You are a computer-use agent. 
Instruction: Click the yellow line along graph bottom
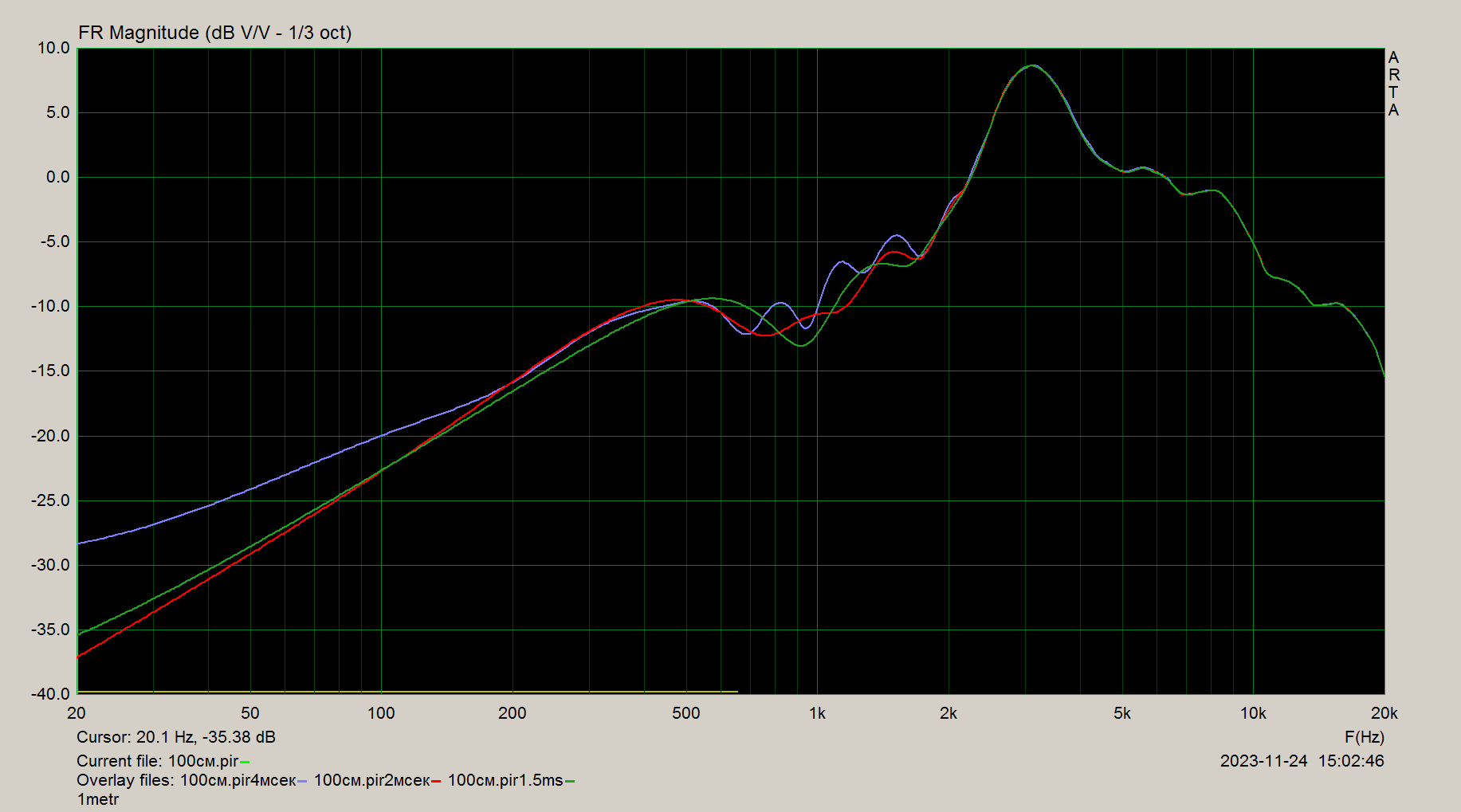[407, 692]
